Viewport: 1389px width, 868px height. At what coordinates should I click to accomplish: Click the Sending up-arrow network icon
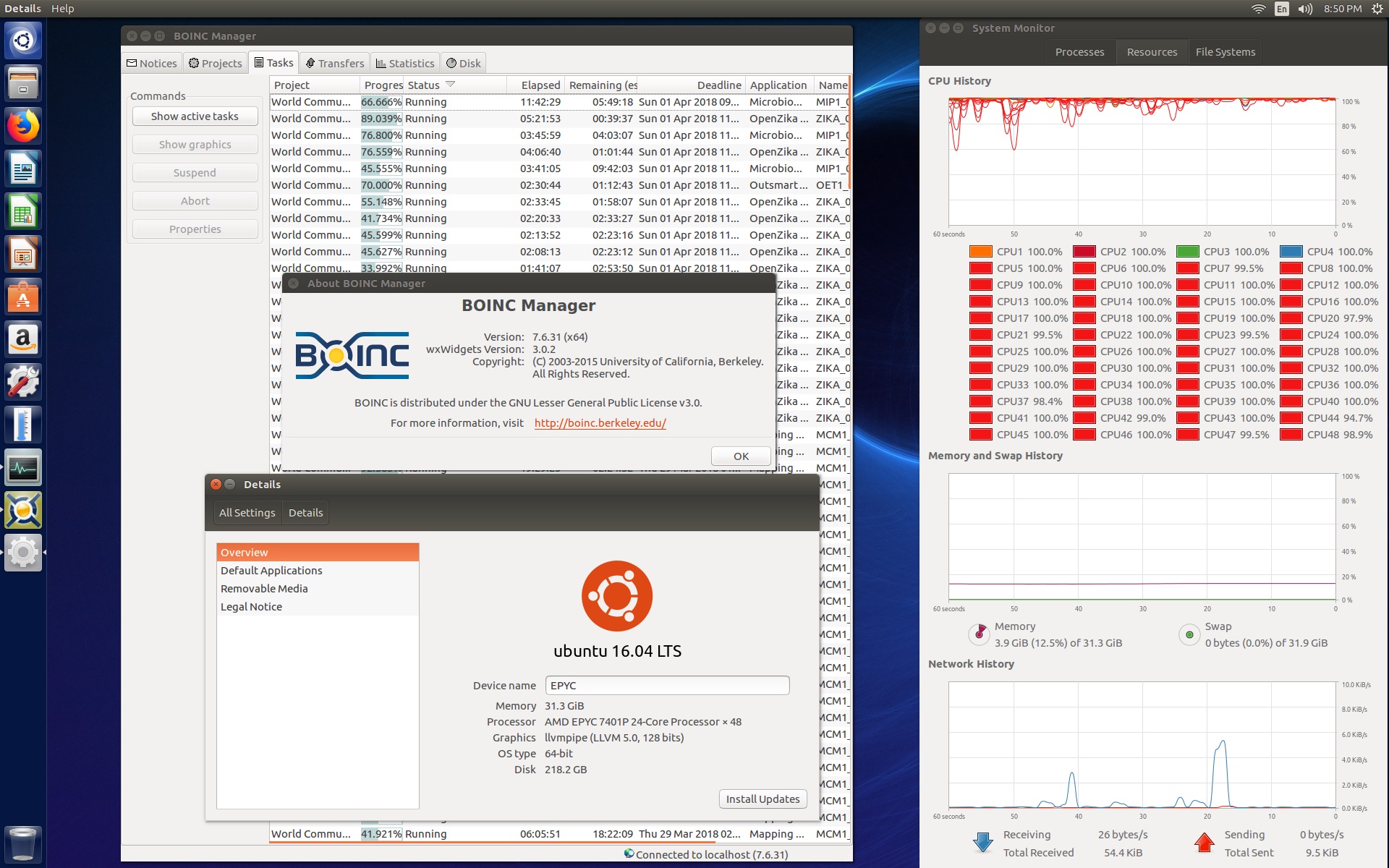pos(1204,843)
